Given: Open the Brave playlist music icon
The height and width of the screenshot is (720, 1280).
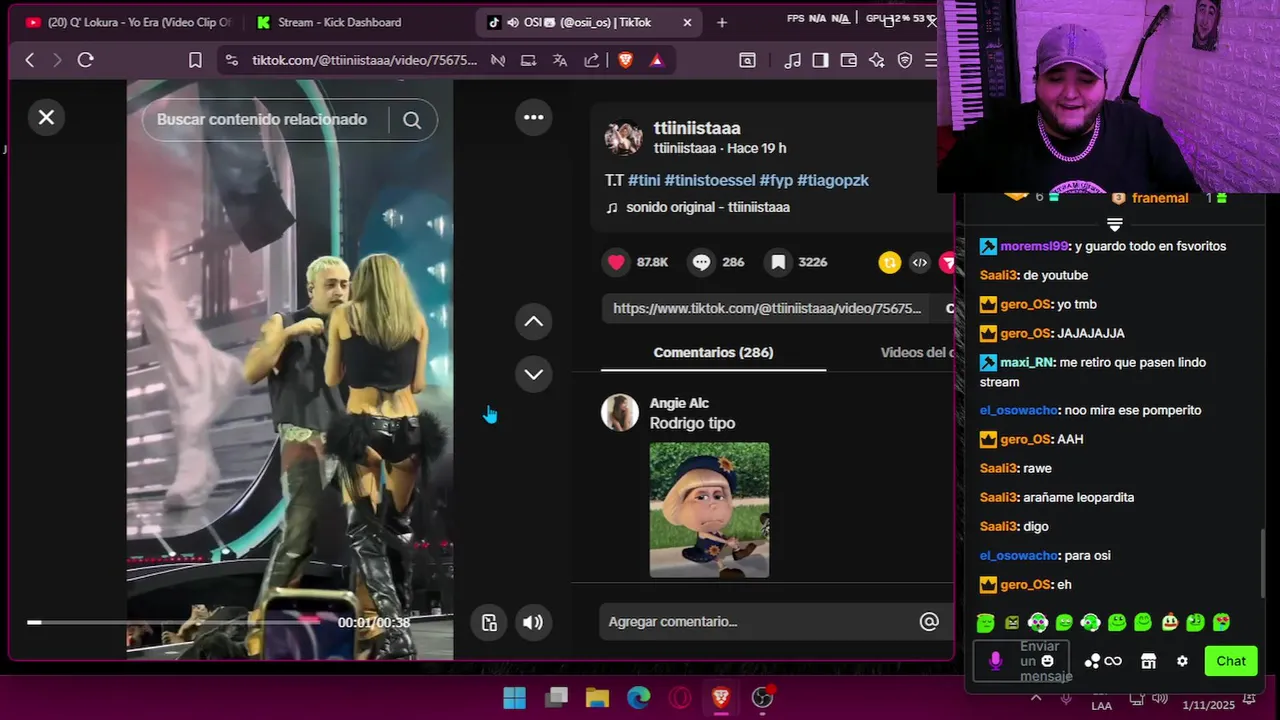Looking at the screenshot, I should coord(793,60).
